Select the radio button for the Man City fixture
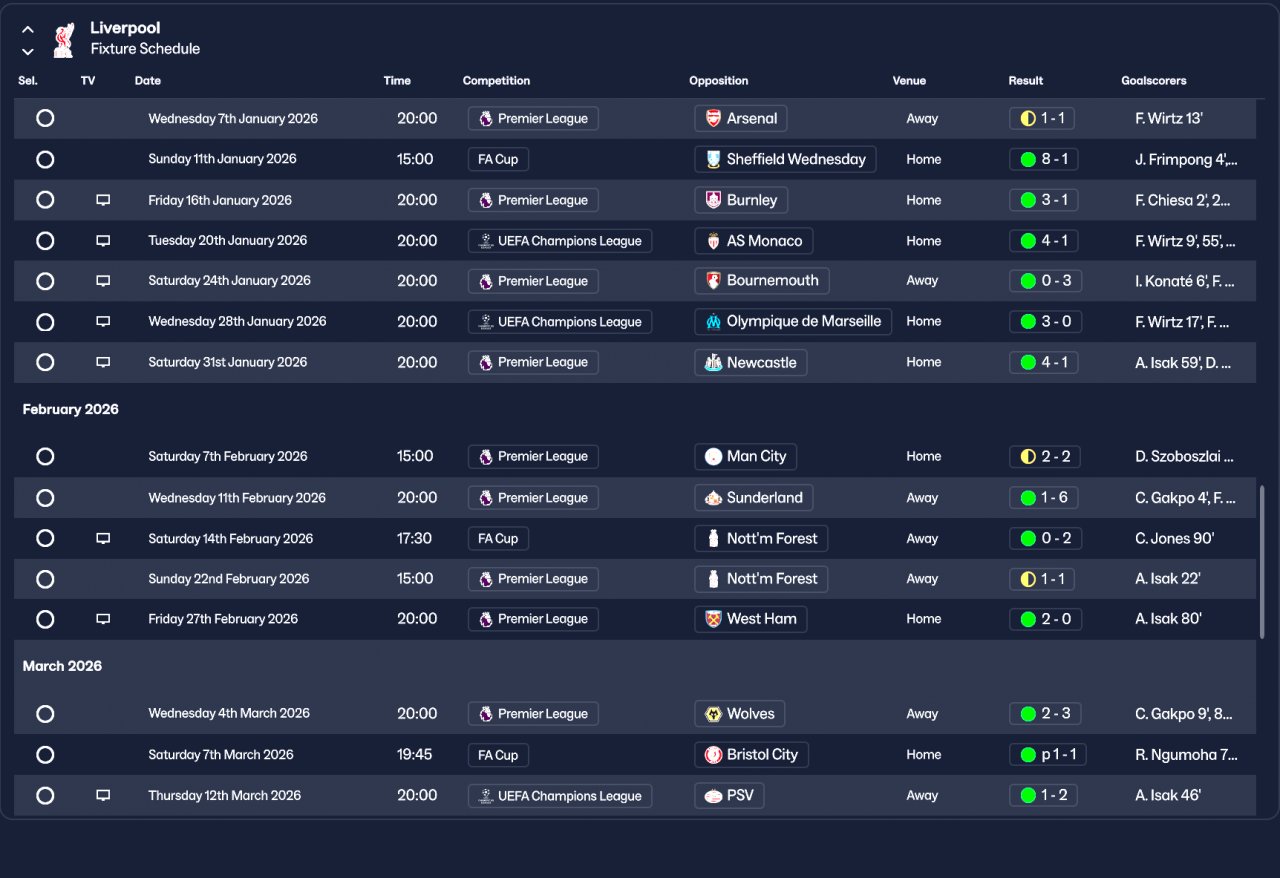 click(45, 456)
